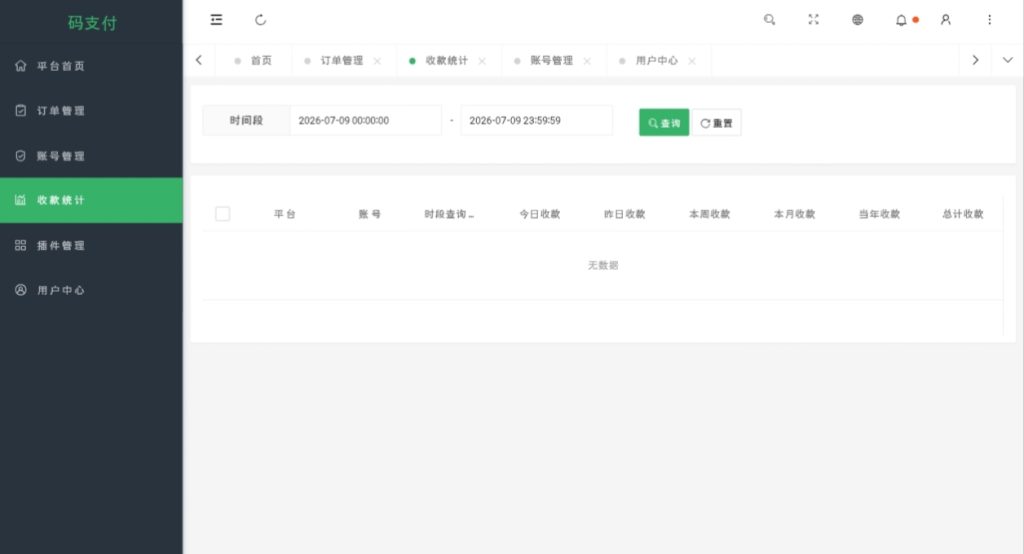Click the 昨日收款 column header
The image size is (1024, 554).
624,214
